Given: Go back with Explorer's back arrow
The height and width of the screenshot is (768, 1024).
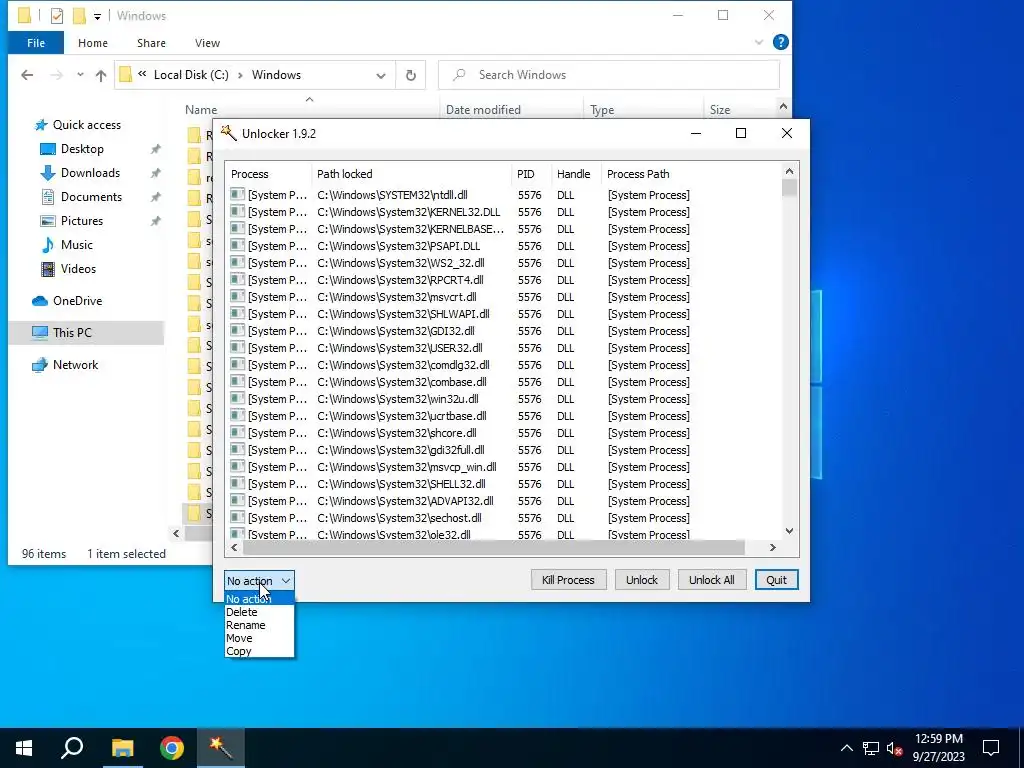Looking at the screenshot, I should 27,75.
